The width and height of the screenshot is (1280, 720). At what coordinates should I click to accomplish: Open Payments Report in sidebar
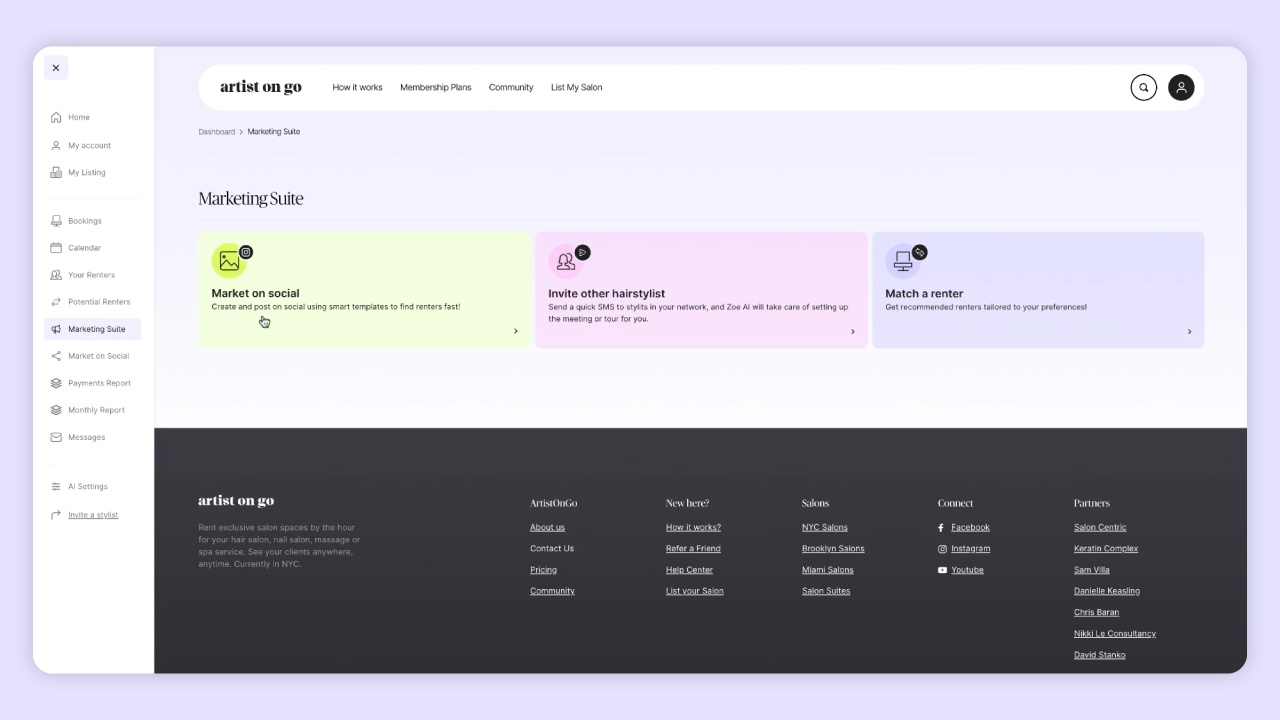coord(99,383)
